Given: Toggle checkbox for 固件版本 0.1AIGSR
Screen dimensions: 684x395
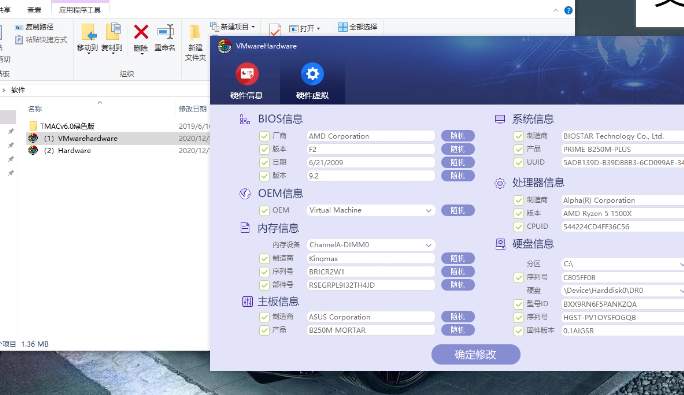Looking at the screenshot, I should pyautogui.click(x=518, y=331).
